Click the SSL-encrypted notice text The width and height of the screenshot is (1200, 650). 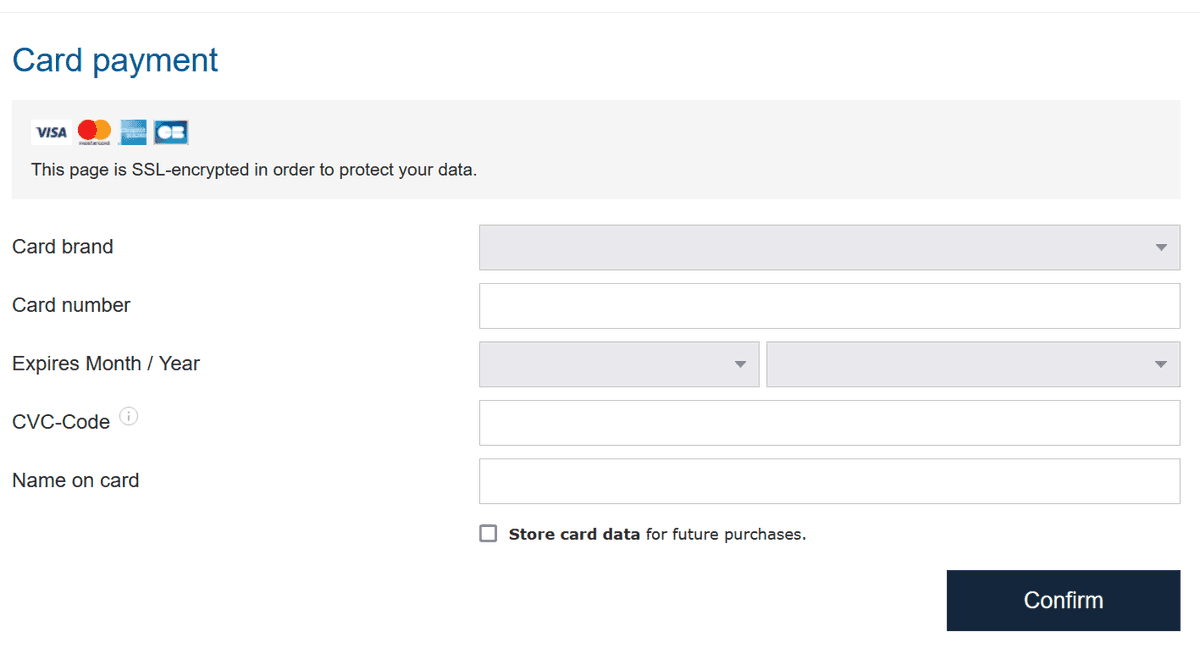254,170
